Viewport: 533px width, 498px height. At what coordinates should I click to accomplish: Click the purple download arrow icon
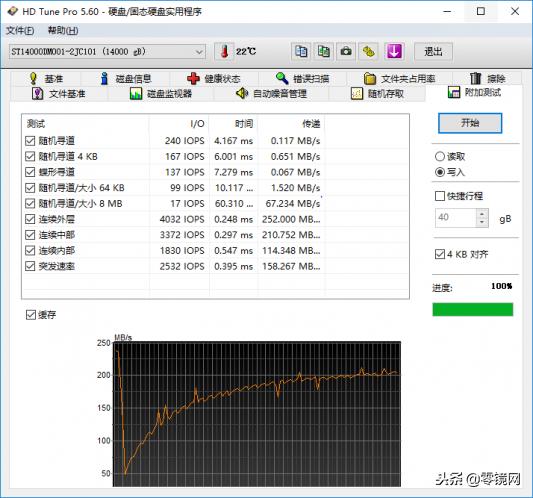coord(394,52)
